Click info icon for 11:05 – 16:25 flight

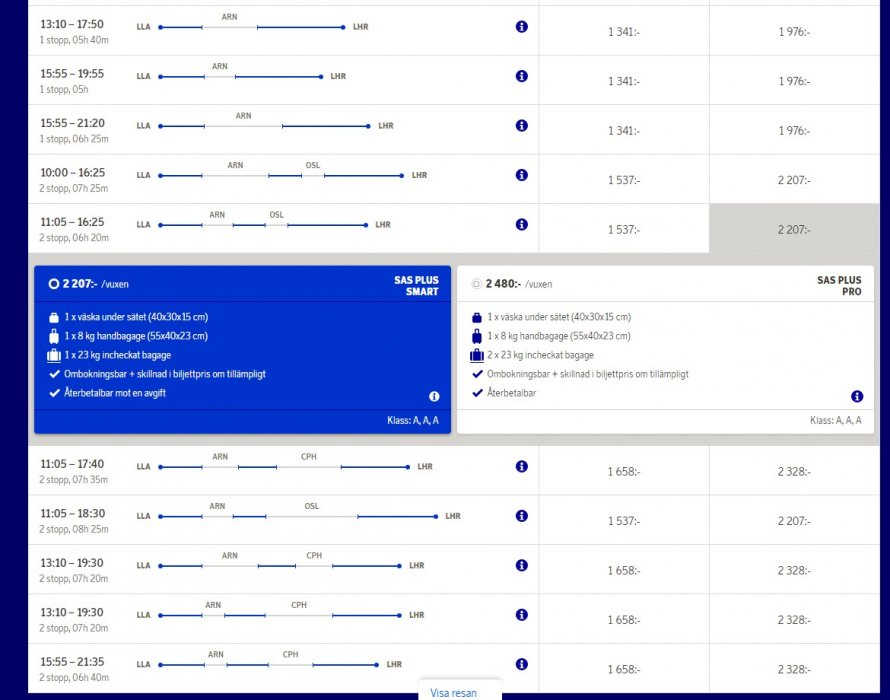pos(521,225)
